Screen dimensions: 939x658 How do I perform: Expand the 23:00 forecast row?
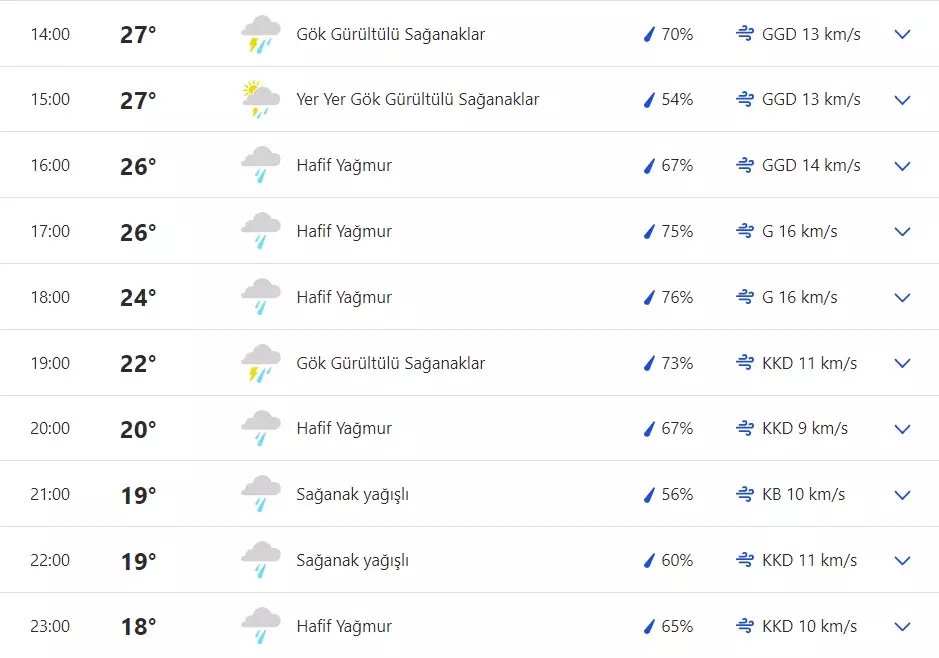[902, 625]
